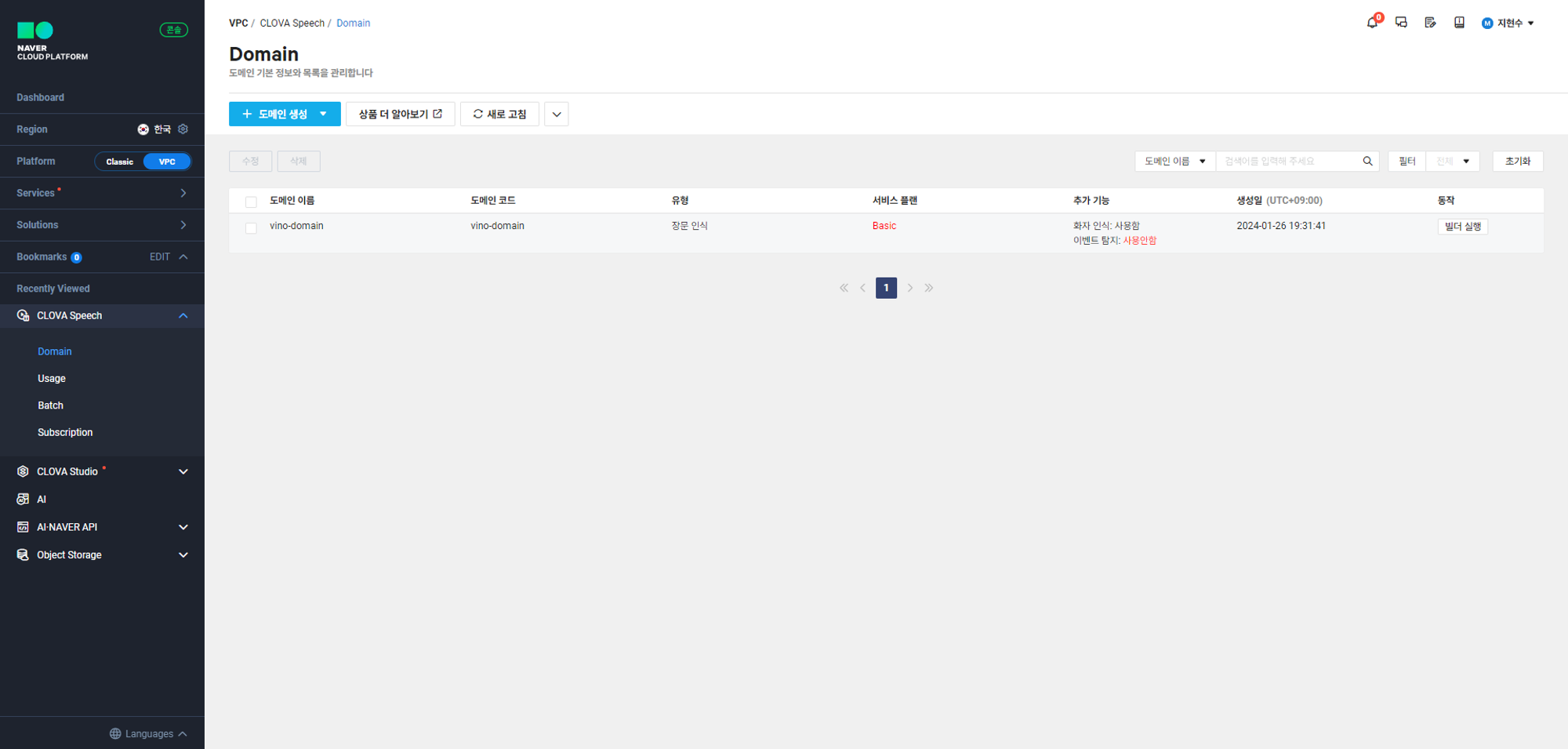The image size is (1568, 749).
Task: Open the Languages selector
Action: (149, 733)
